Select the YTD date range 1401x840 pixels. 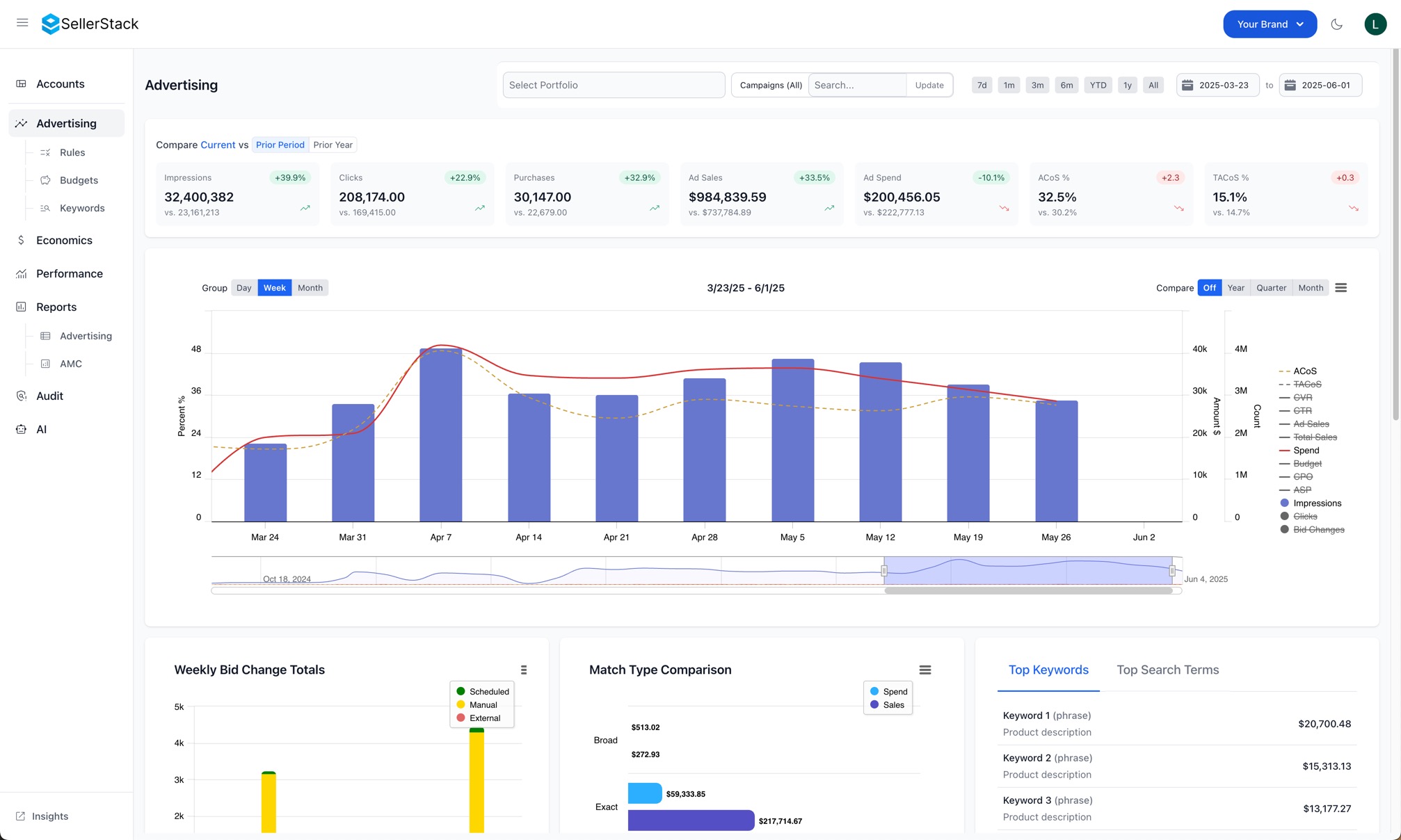[x=1097, y=85]
